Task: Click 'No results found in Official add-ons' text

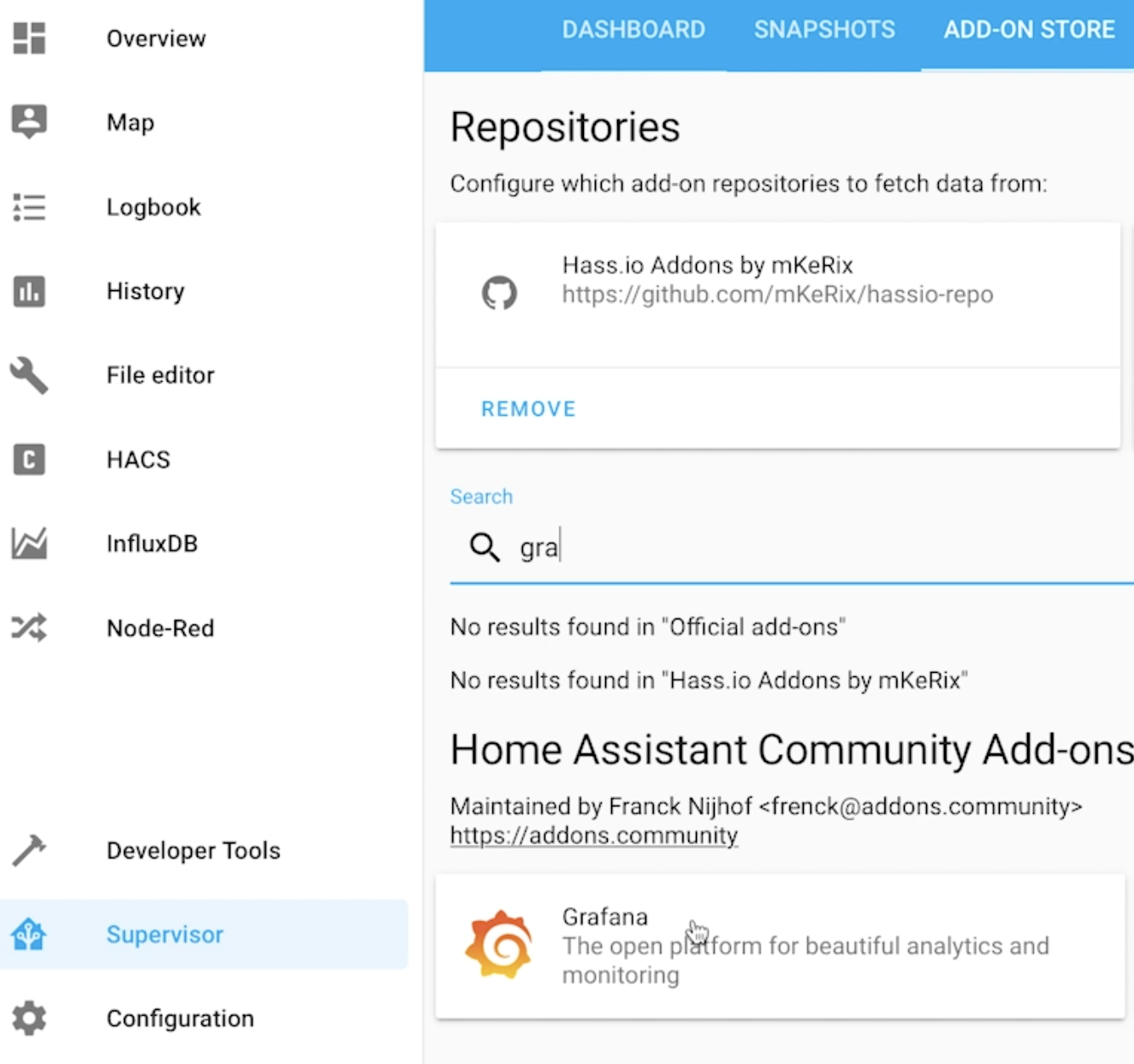Action: 648,627
